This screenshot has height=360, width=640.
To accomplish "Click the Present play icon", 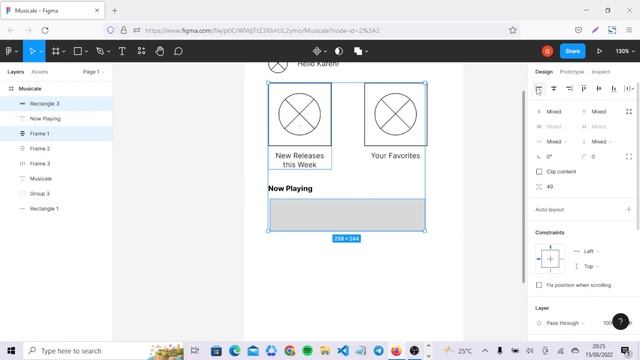I will 599,51.
